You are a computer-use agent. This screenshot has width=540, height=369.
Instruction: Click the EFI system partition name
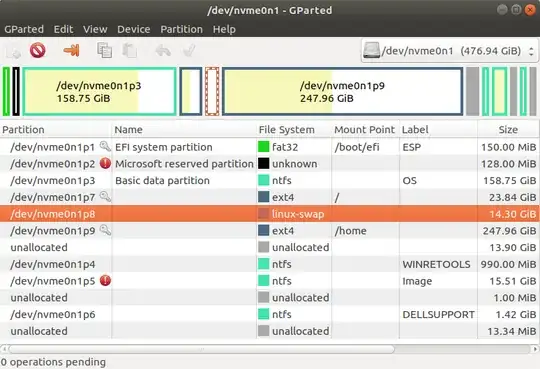coord(164,147)
